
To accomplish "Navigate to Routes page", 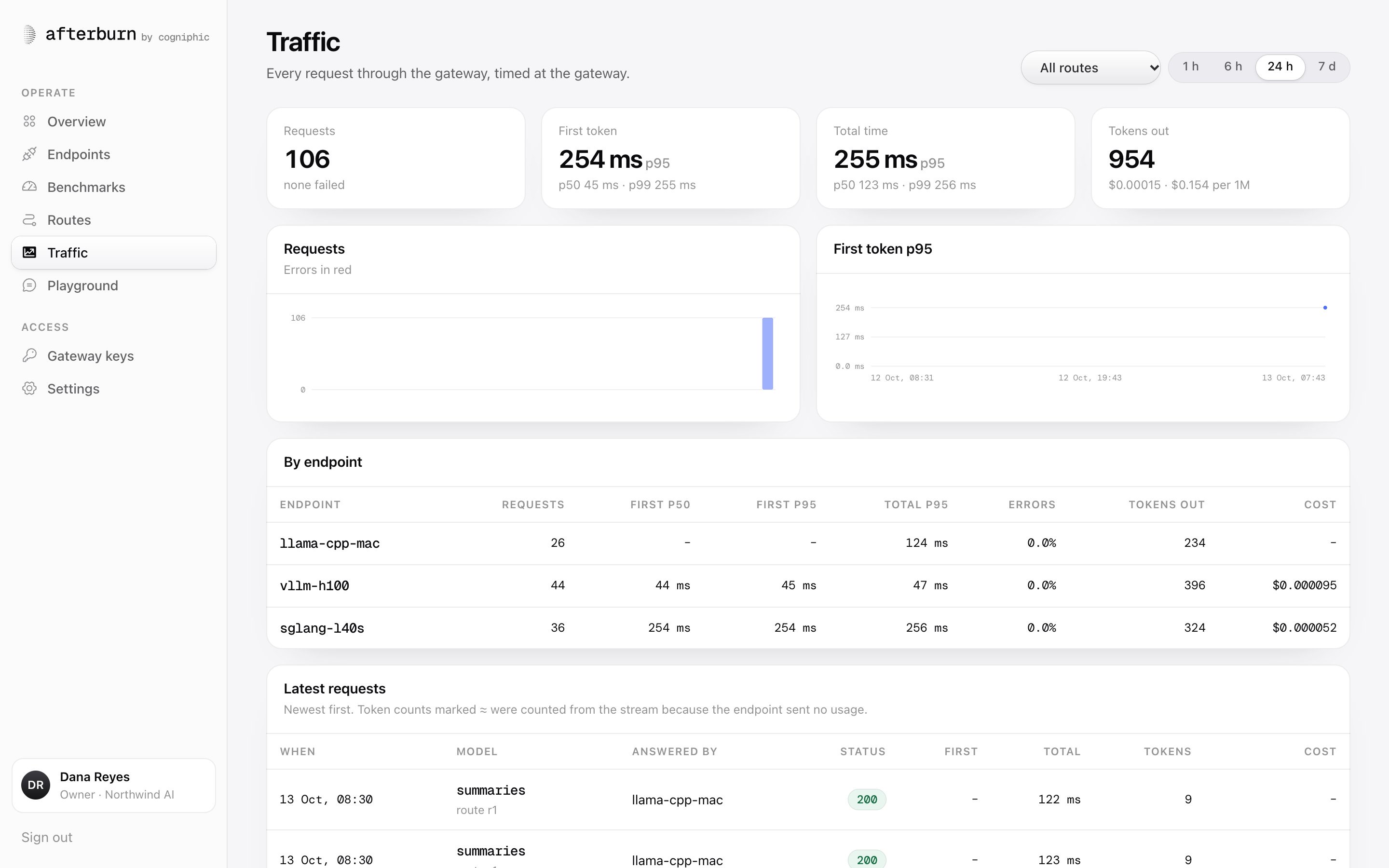I will point(114,220).
